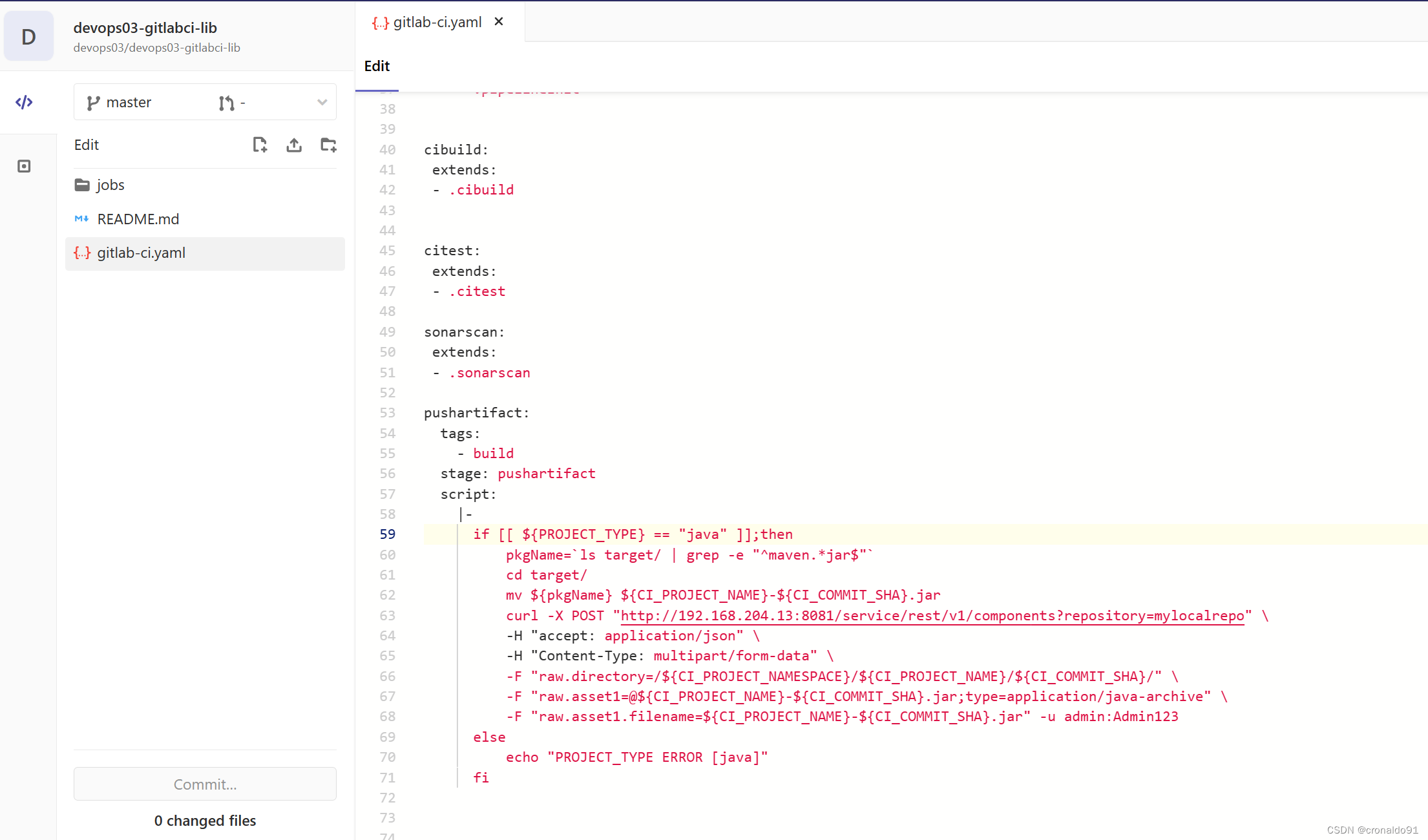This screenshot has width=1428, height=840.
Task: Click the gitlab-ci.yaml file icon
Action: coord(82,253)
